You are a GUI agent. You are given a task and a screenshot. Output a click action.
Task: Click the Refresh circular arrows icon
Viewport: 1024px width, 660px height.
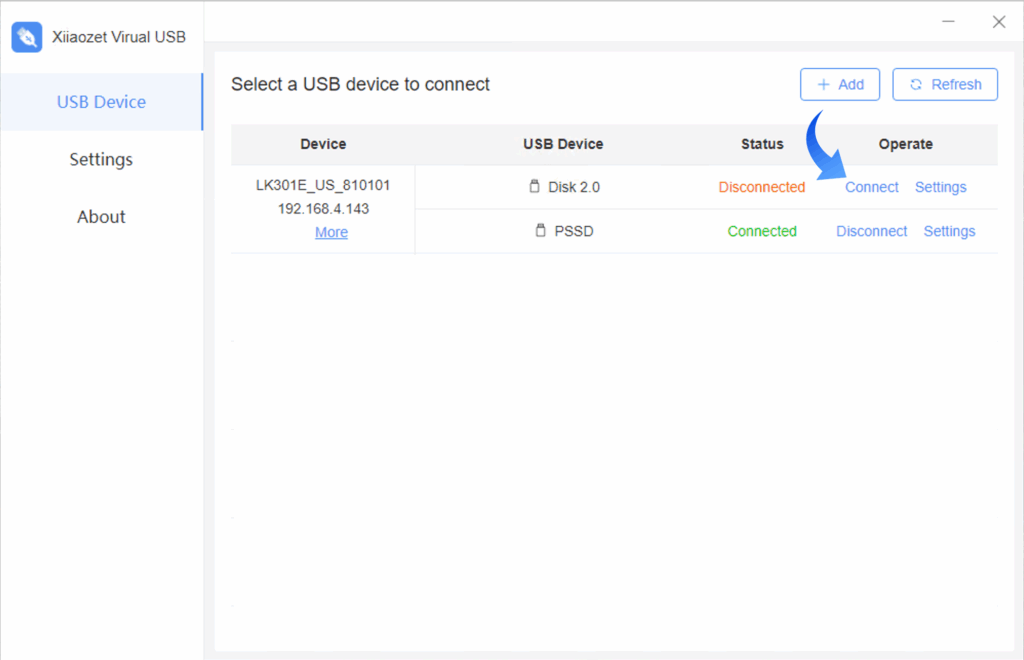click(x=916, y=85)
